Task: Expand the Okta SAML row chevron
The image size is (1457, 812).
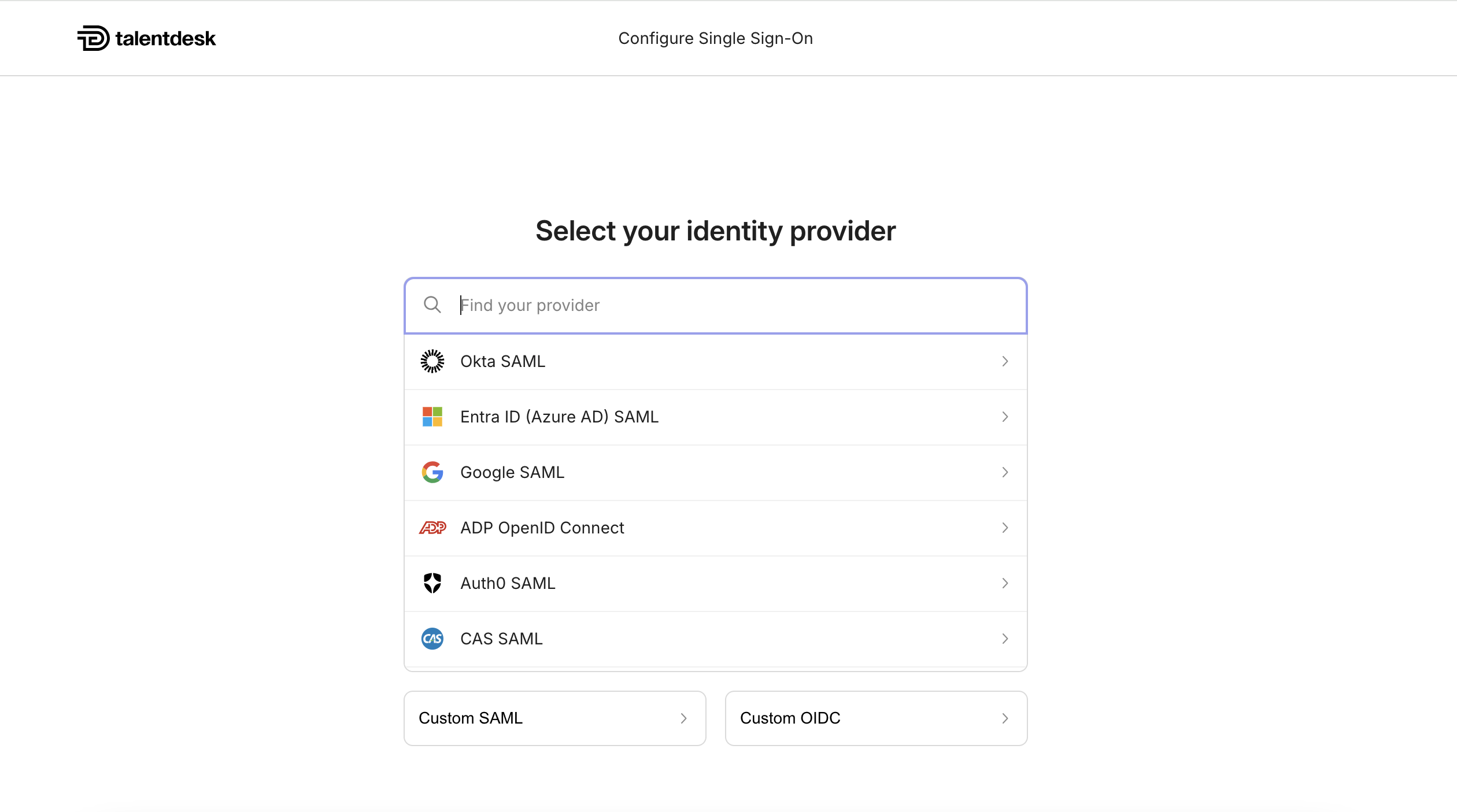Action: click(x=1005, y=361)
